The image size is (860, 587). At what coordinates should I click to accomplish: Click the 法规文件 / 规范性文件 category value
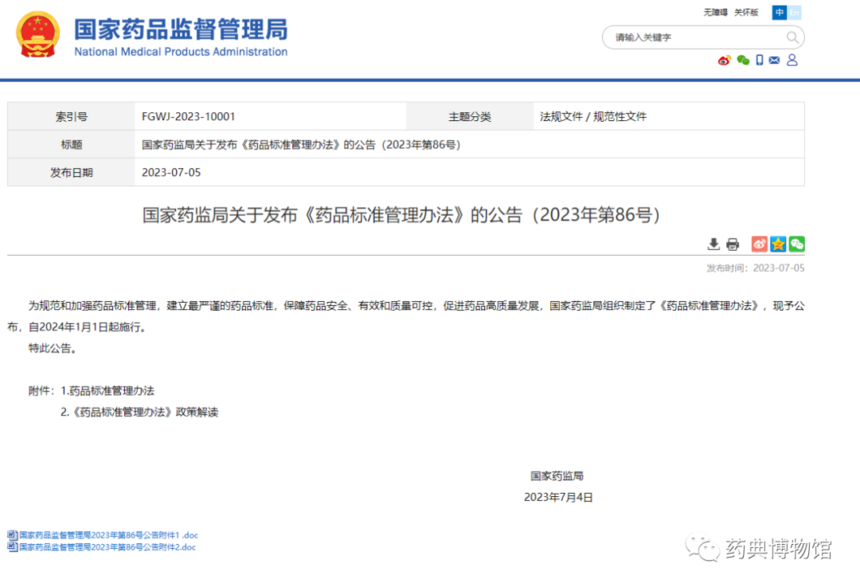click(593, 116)
